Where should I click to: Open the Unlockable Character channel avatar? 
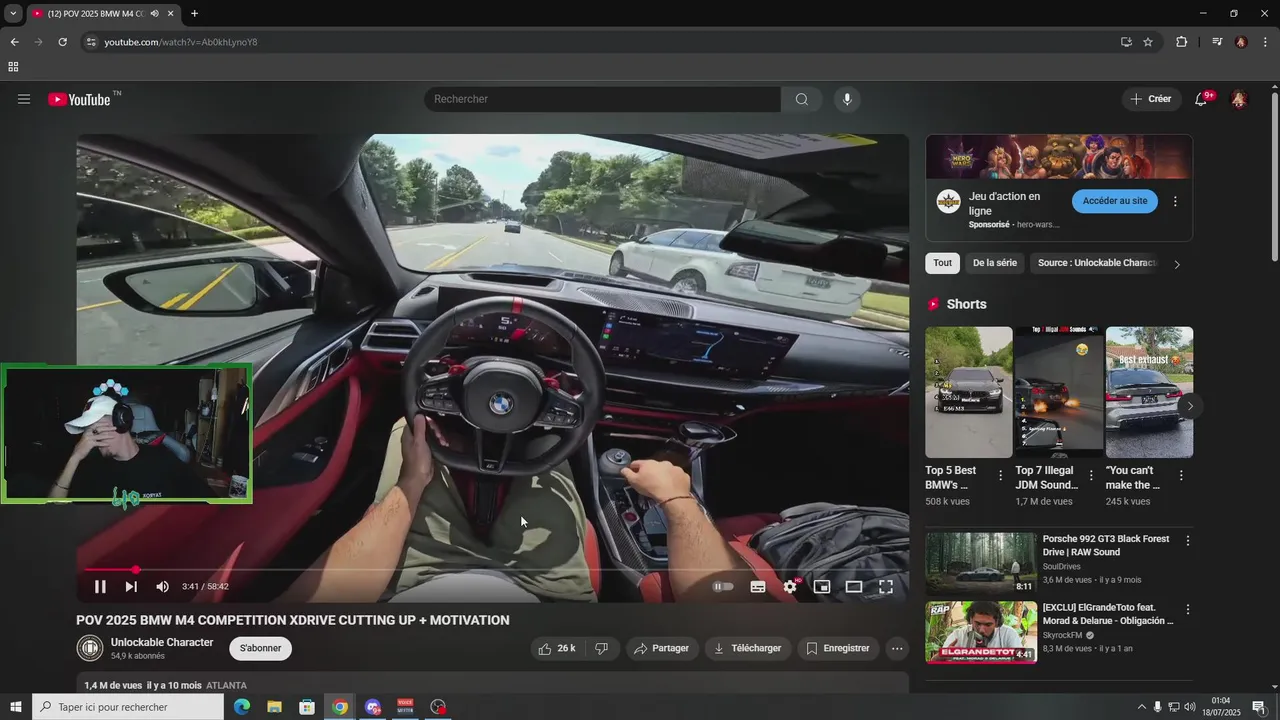tap(90, 648)
